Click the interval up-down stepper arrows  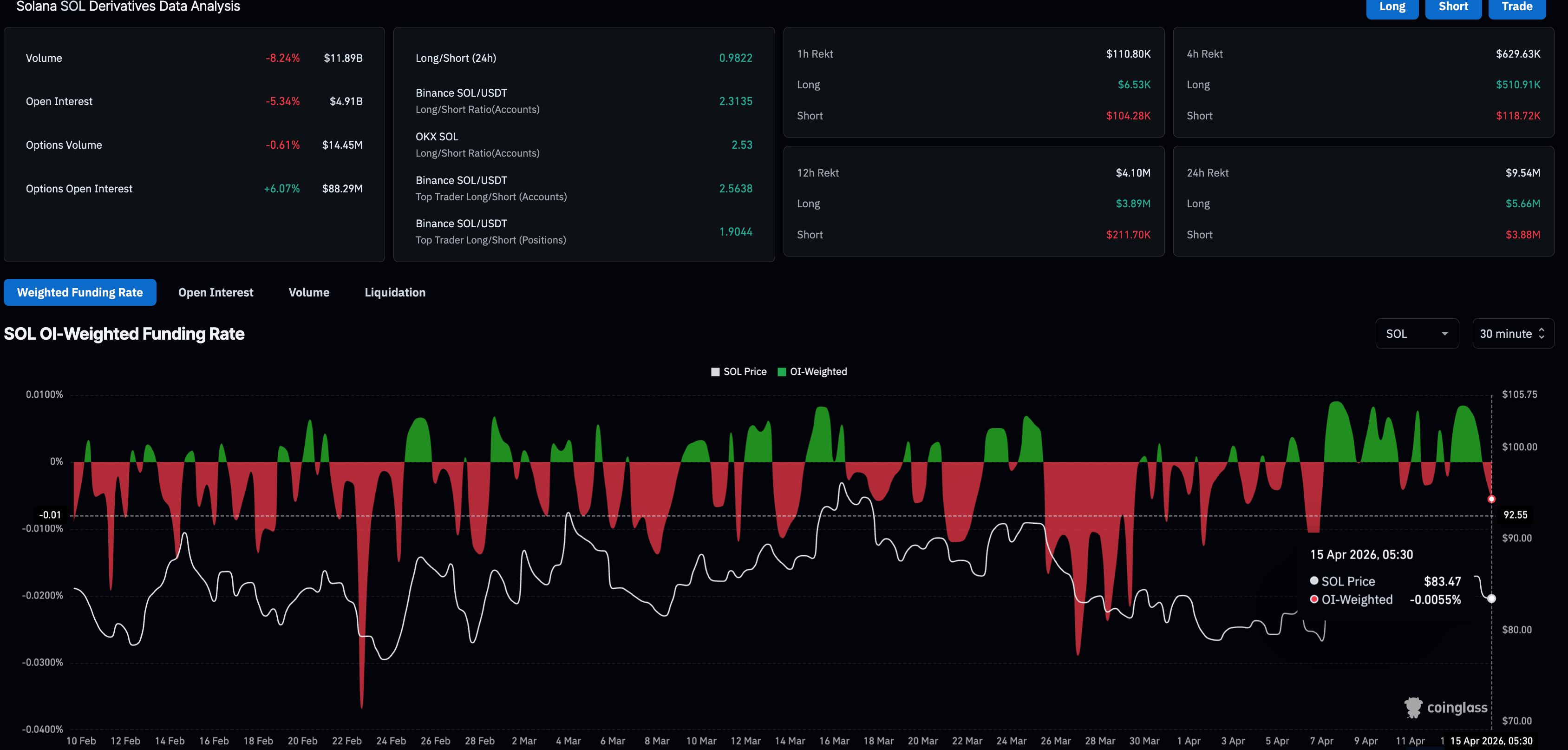tap(1541, 334)
